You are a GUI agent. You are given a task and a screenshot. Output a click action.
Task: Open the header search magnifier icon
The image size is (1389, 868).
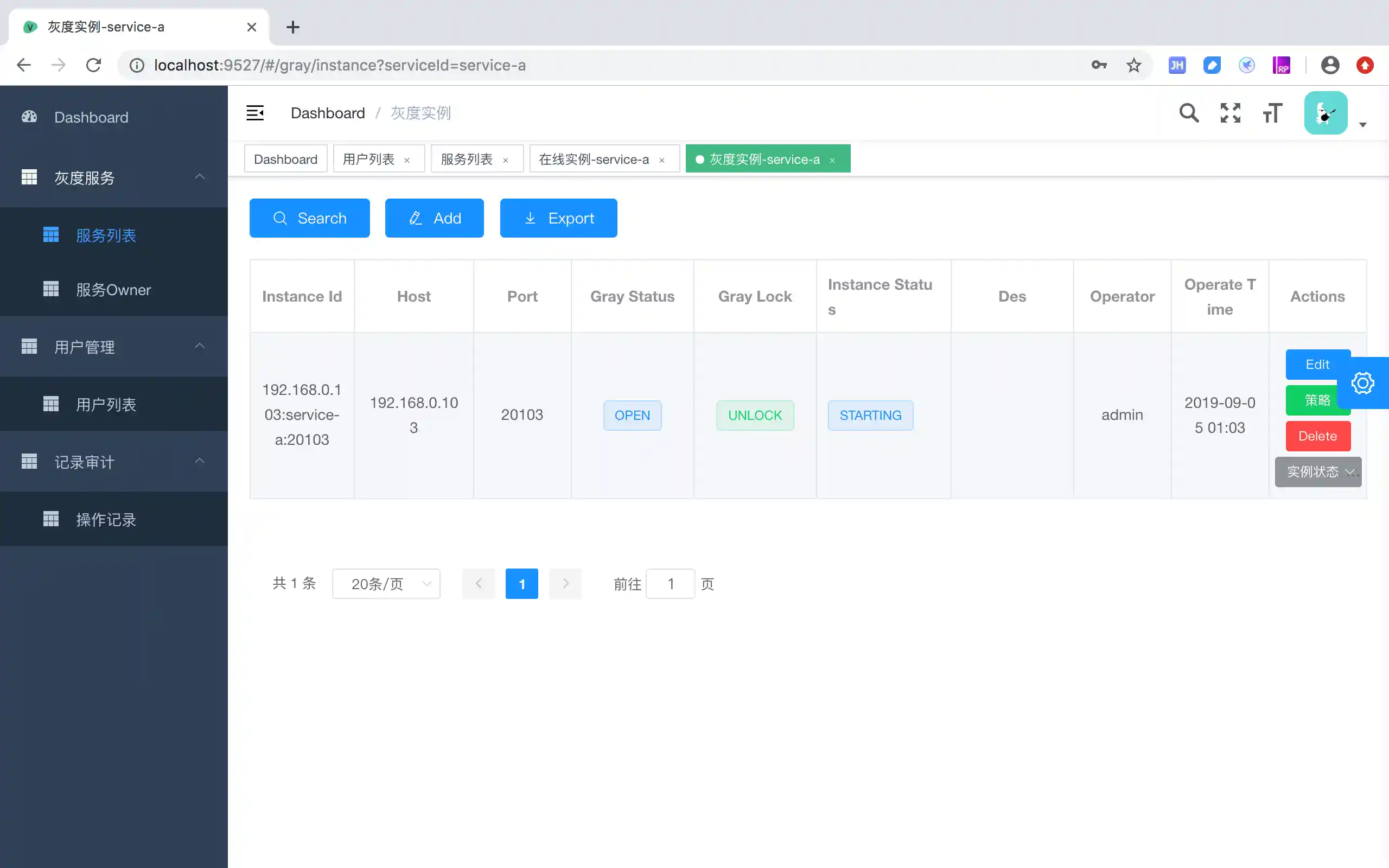(1189, 112)
